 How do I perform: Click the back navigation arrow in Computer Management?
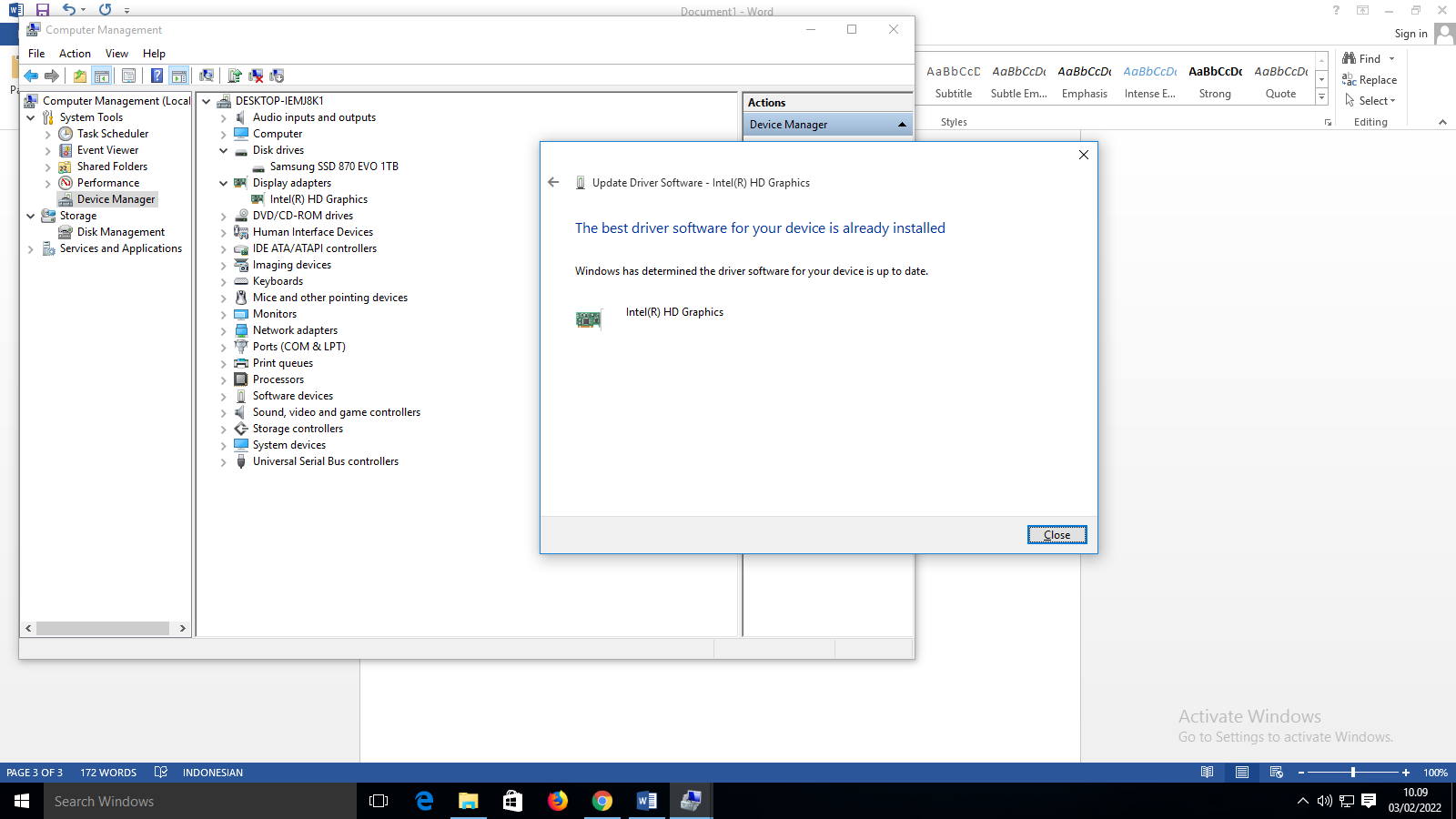pos(31,76)
